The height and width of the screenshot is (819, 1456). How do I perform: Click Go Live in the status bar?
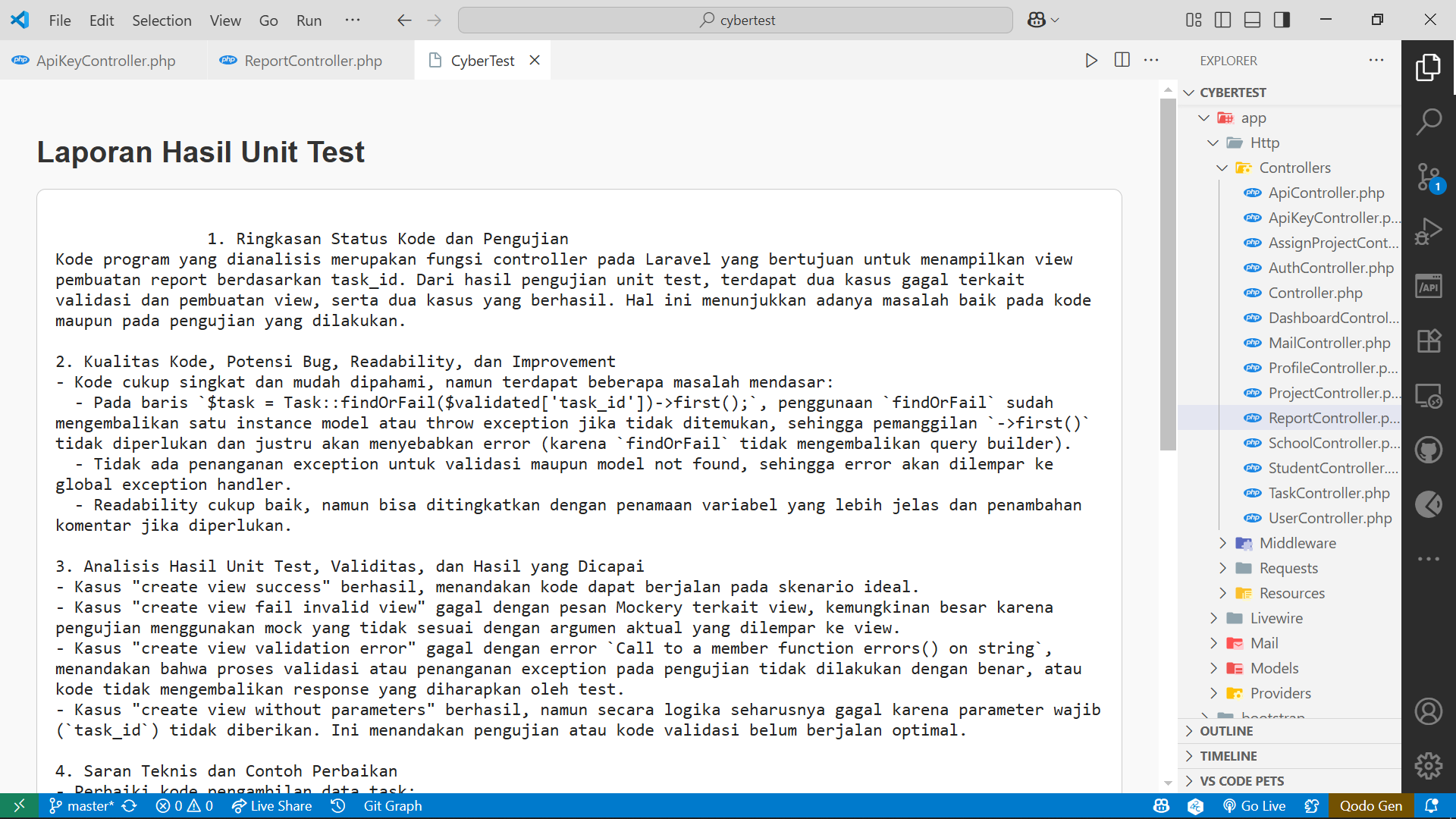coord(1254,806)
